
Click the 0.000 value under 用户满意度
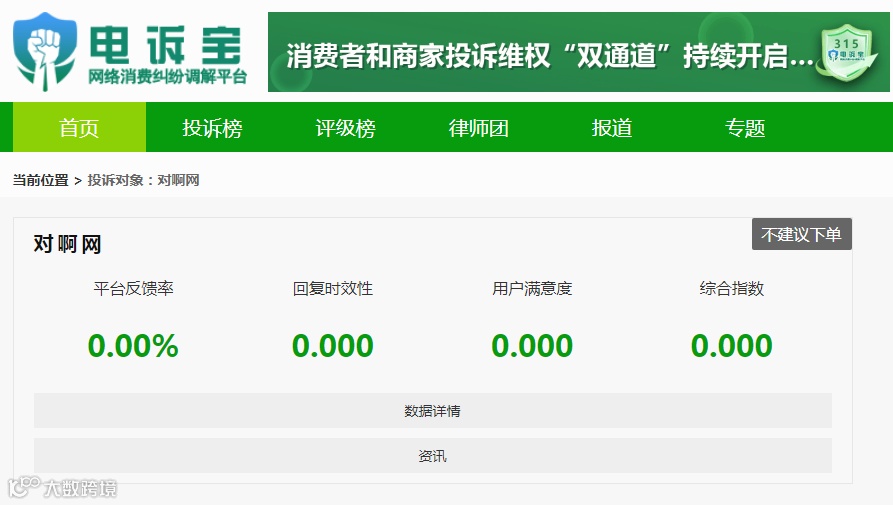(x=532, y=346)
